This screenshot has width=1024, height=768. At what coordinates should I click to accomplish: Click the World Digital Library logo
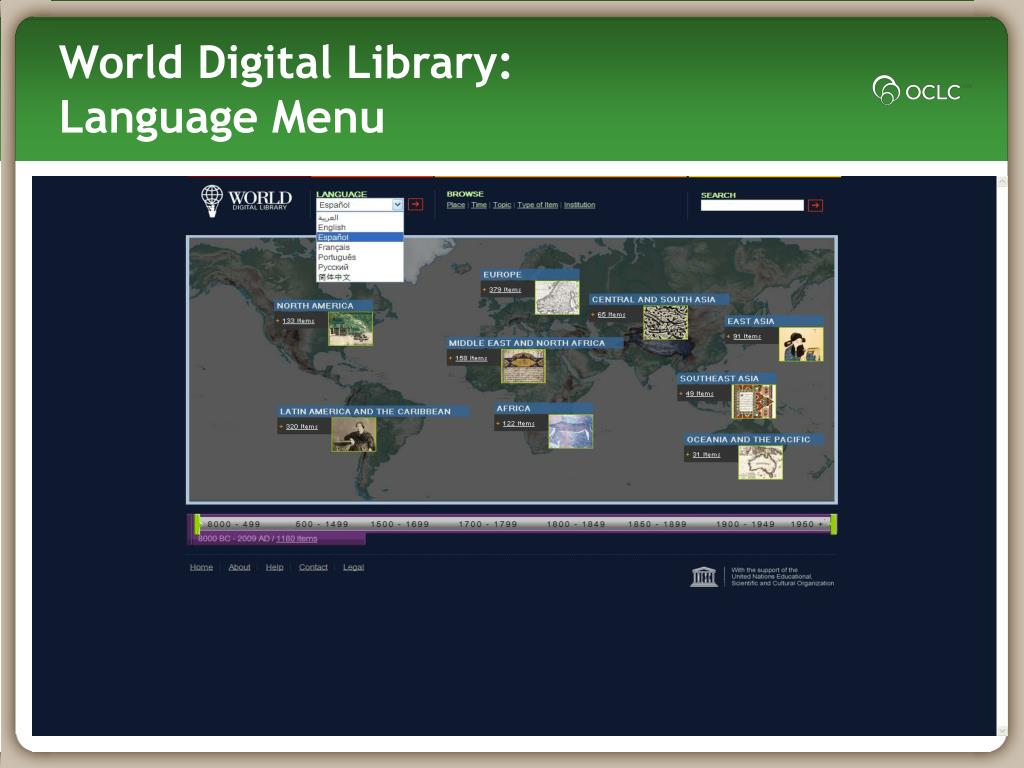tap(246, 200)
